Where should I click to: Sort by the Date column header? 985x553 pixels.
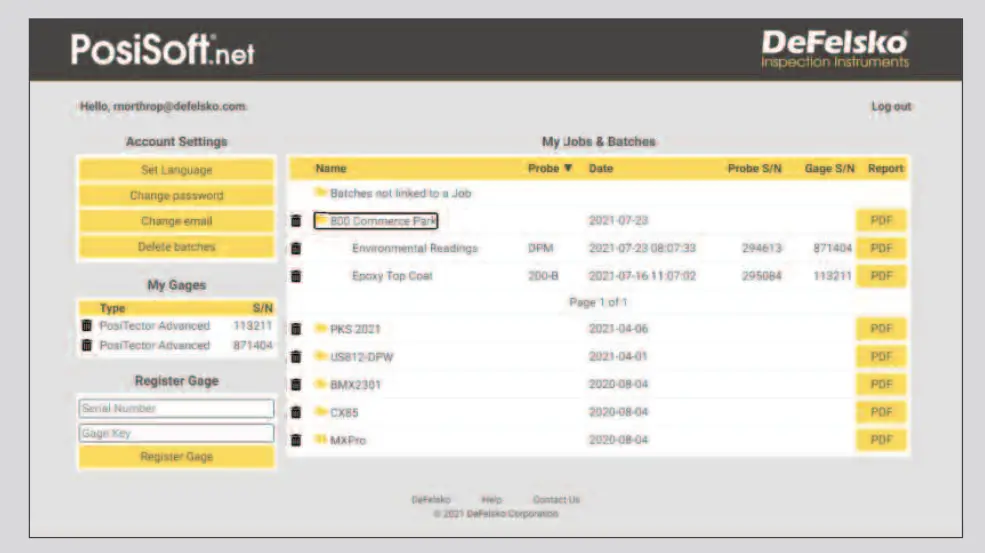click(601, 168)
